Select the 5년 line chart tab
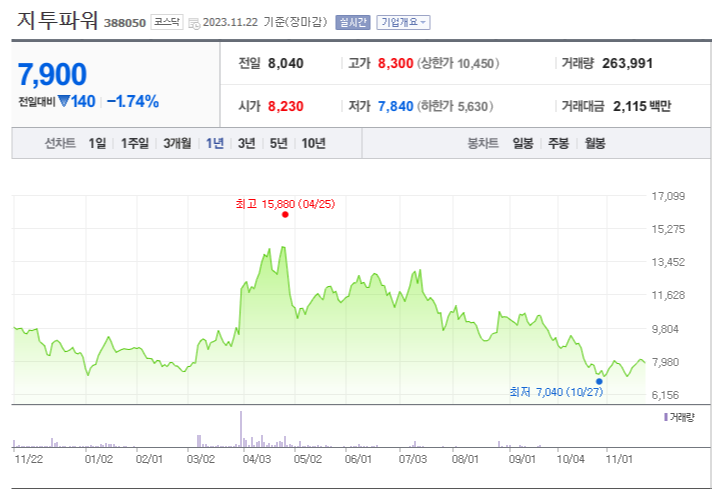 coord(278,143)
